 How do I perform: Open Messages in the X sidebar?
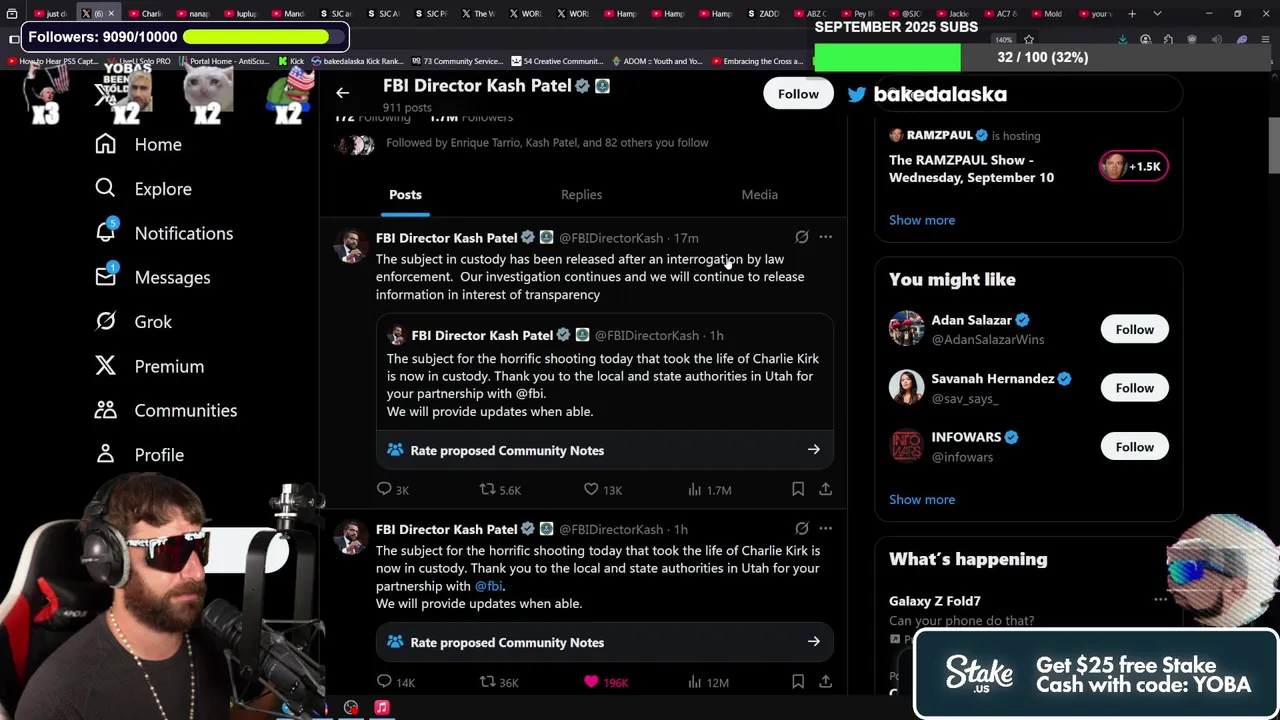[x=152, y=277]
